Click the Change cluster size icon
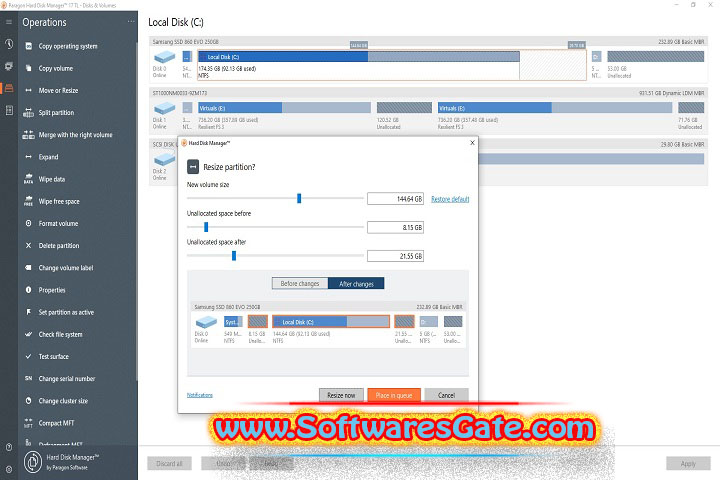The width and height of the screenshot is (720, 480). tap(28, 401)
